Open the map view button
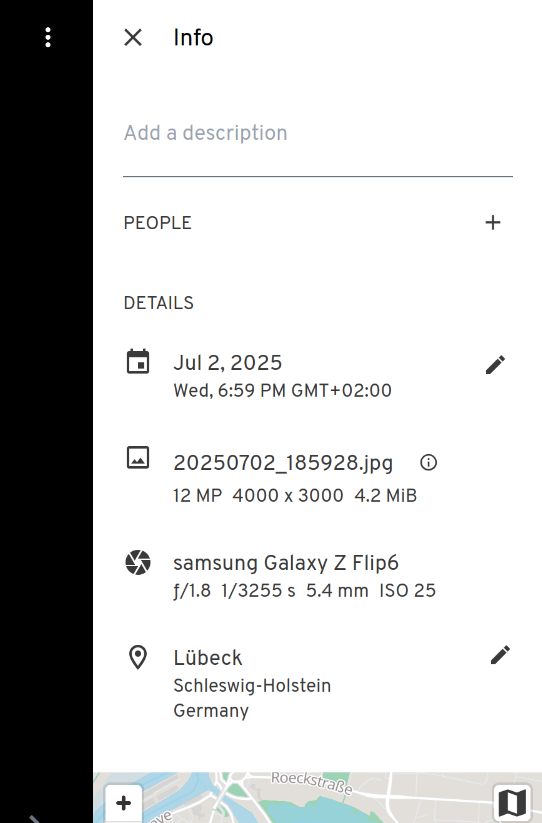This screenshot has height=823, width=542. [x=512, y=803]
